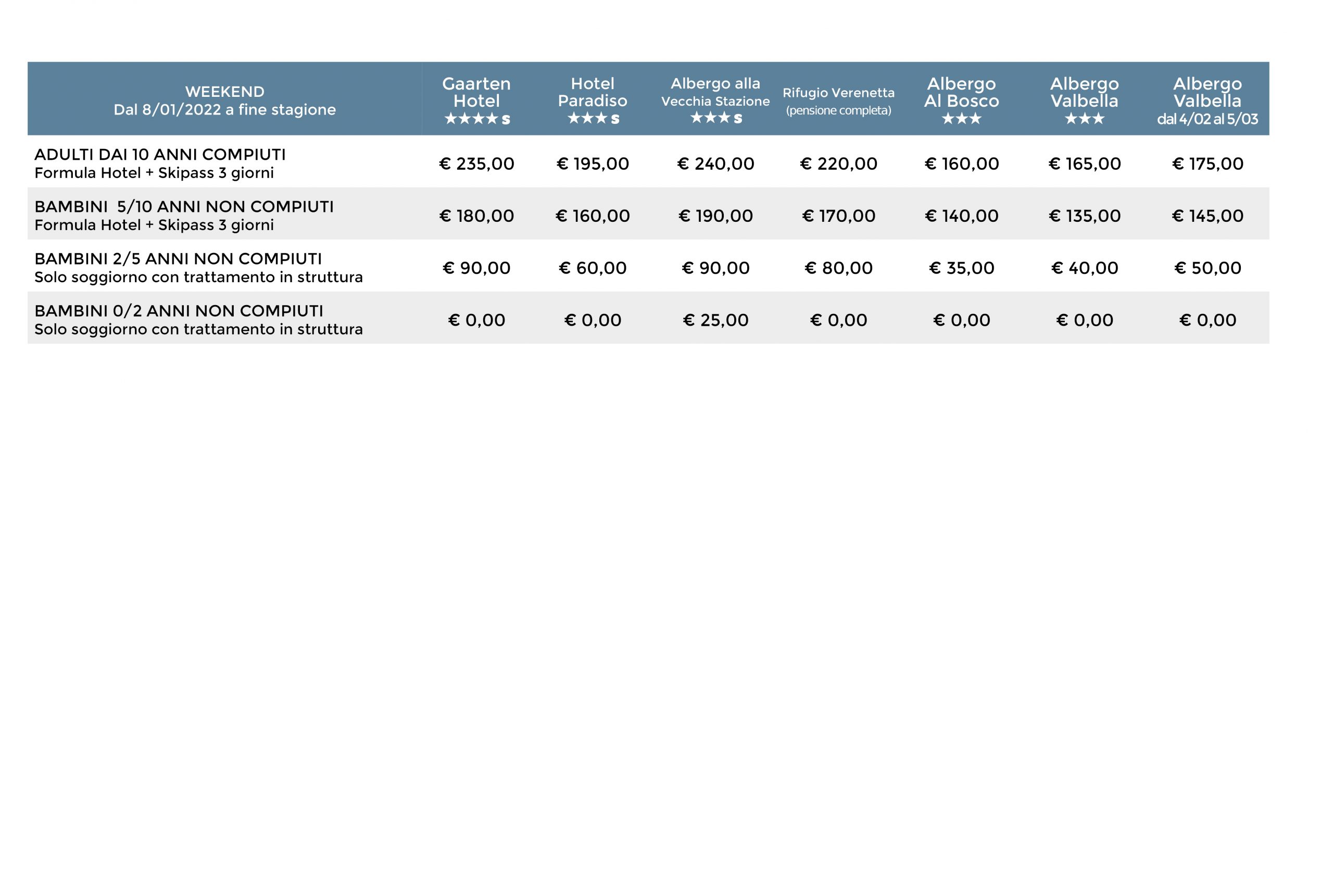This screenshot has height=896, width=1333.
Task: Click the € 35,00 price
Action: (962, 268)
